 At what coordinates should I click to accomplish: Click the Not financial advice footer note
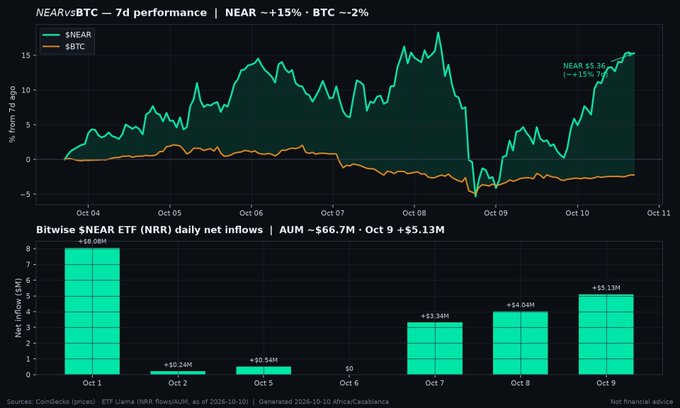click(642, 402)
